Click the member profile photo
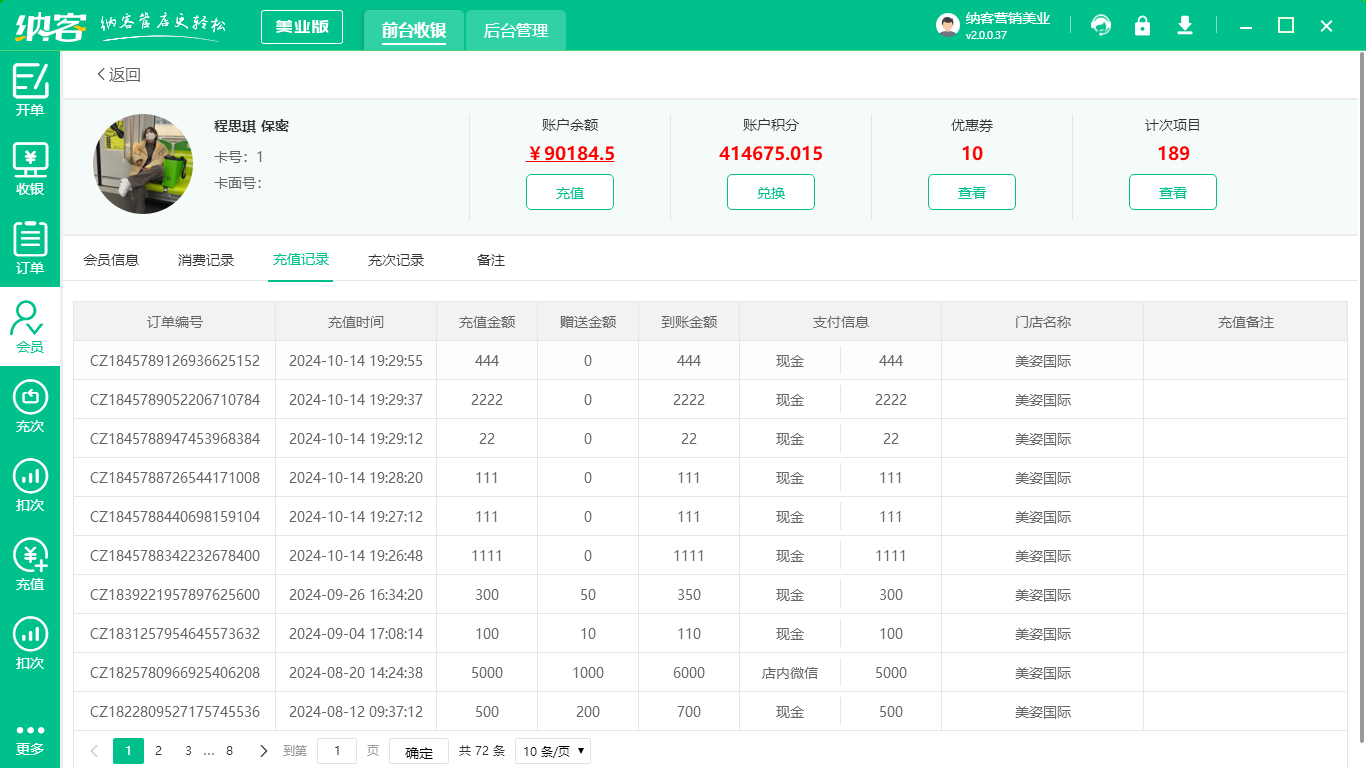This screenshot has height=768, width=1366. (143, 164)
